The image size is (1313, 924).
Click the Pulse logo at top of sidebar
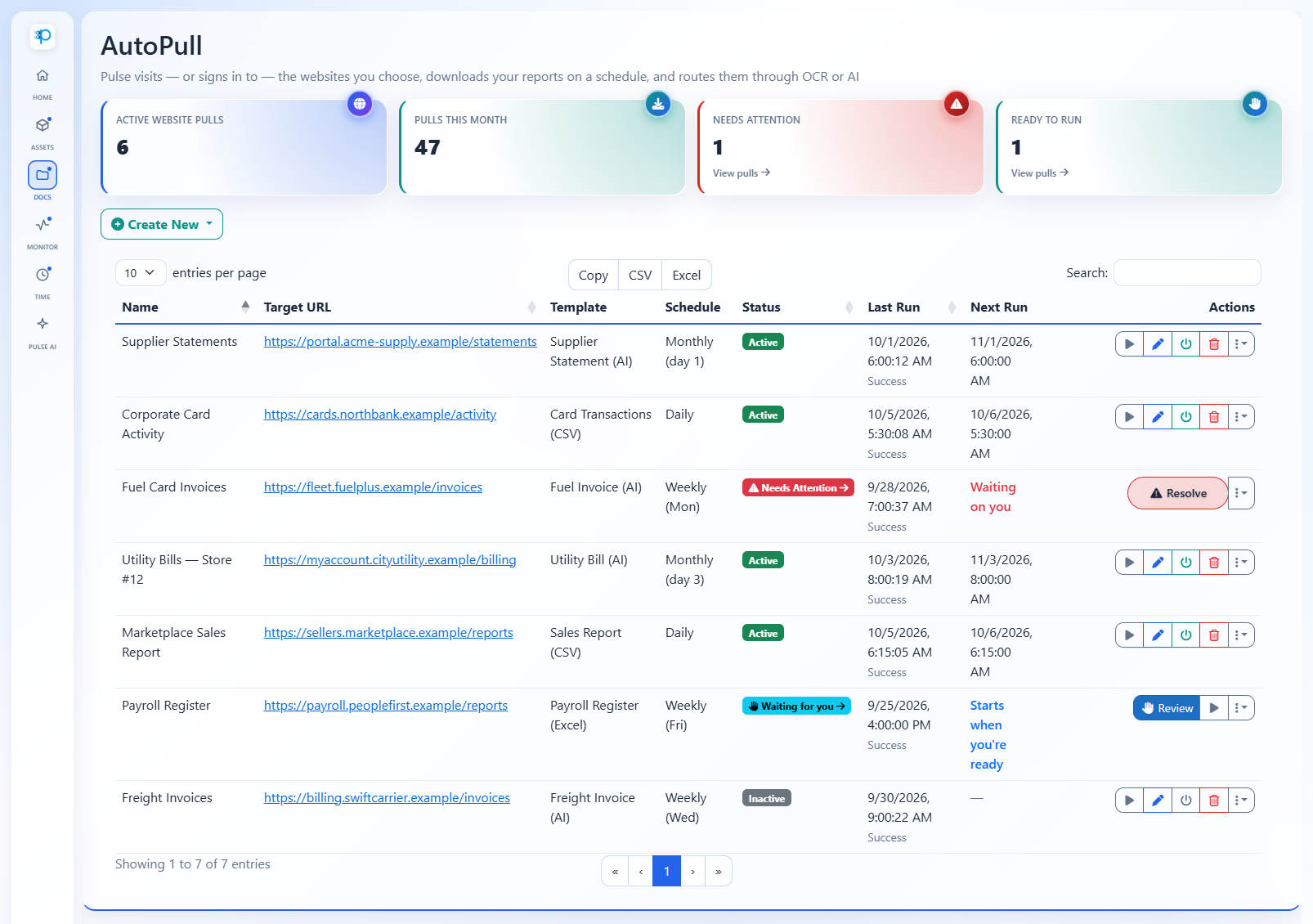point(43,36)
